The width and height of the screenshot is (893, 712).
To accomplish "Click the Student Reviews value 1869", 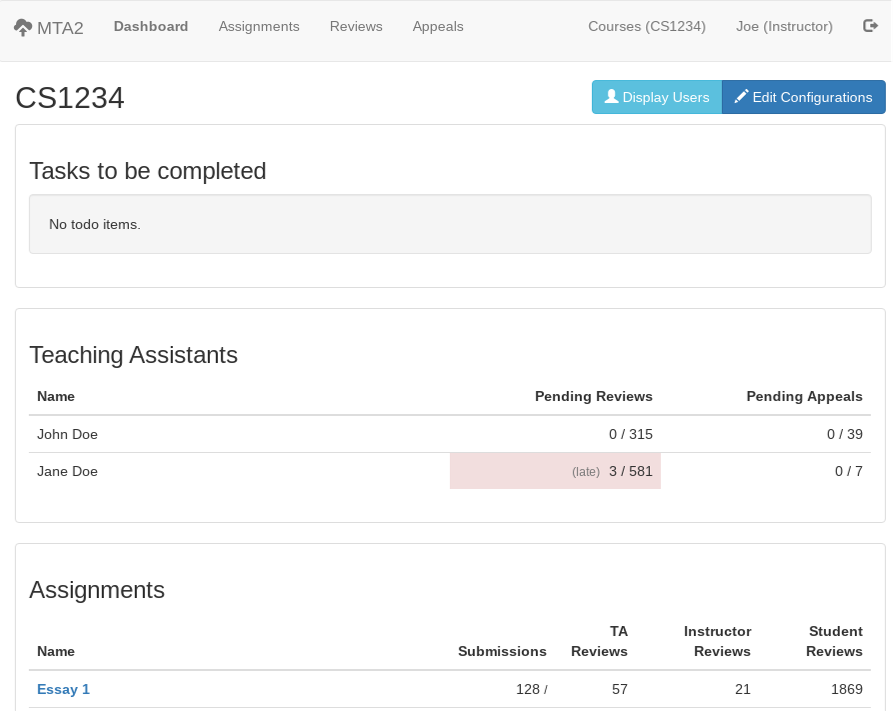I will pos(846,689).
